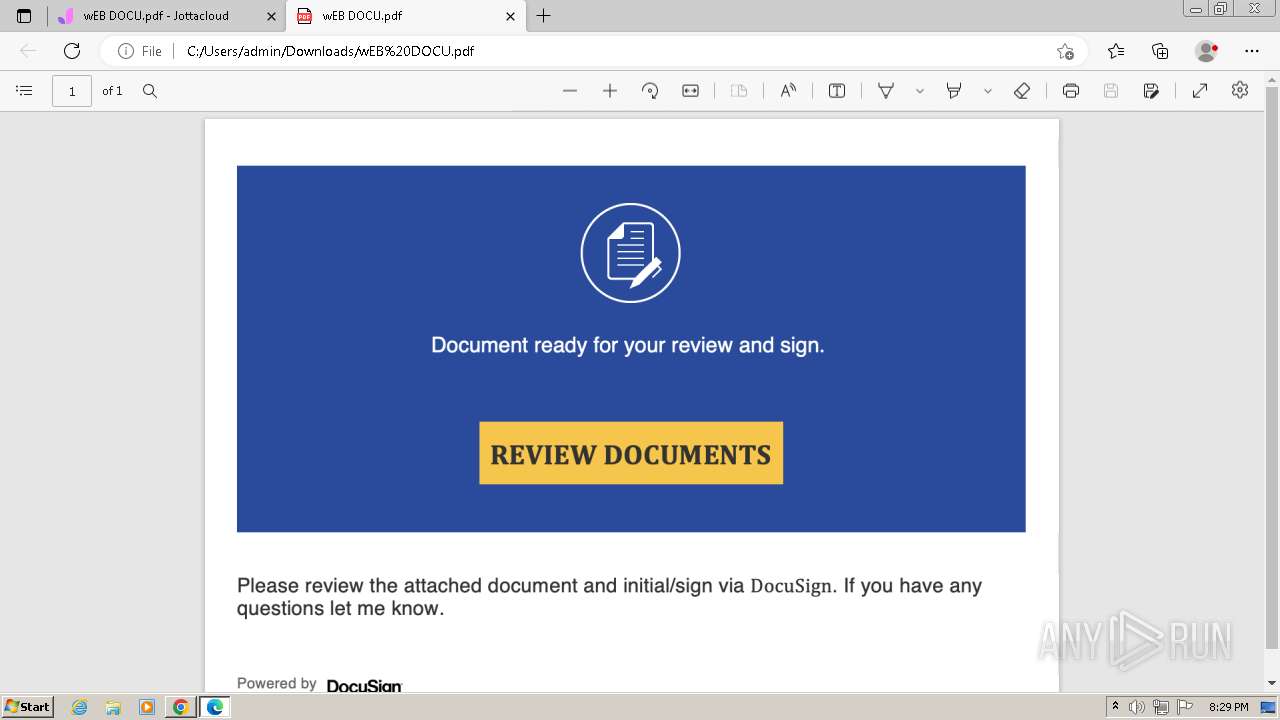Viewport: 1280px width, 720px height.
Task: Click the DocuSign document icon
Action: [631, 253]
